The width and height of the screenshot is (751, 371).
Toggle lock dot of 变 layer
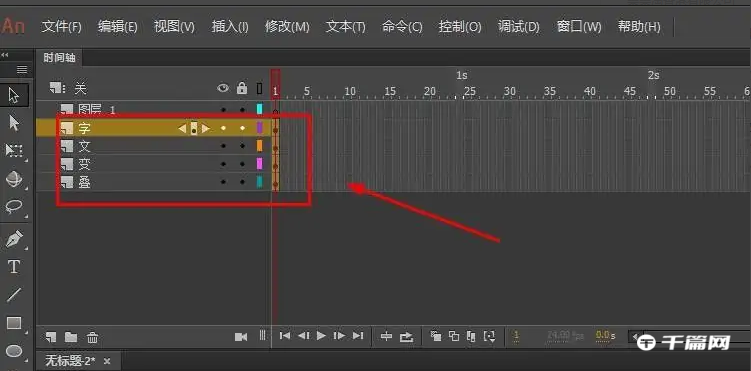coord(242,164)
